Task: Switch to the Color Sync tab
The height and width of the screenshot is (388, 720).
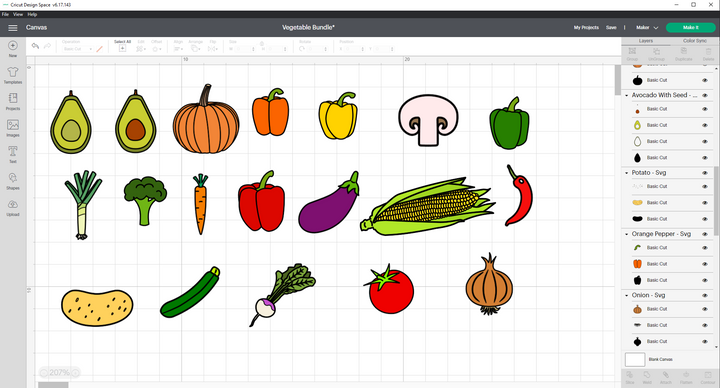Action: pyautogui.click(x=695, y=41)
